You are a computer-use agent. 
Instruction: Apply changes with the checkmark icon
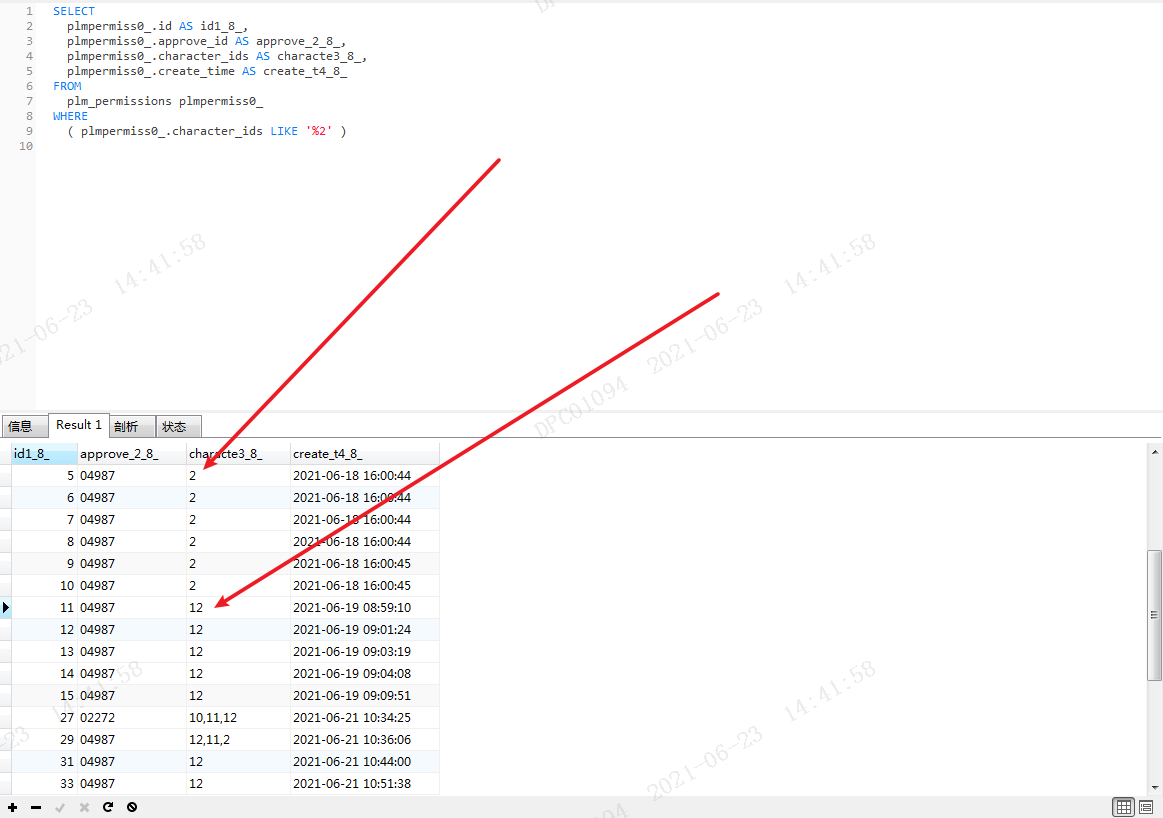[x=60, y=807]
